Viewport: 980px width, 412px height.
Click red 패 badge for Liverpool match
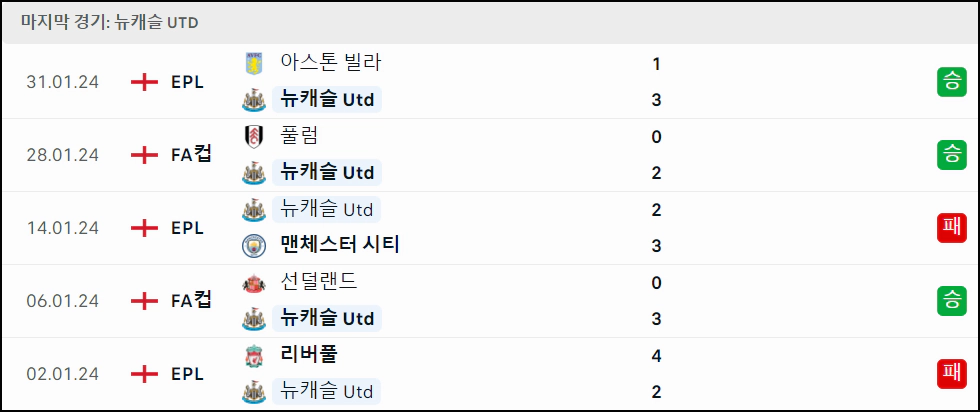[x=951, y=374]
